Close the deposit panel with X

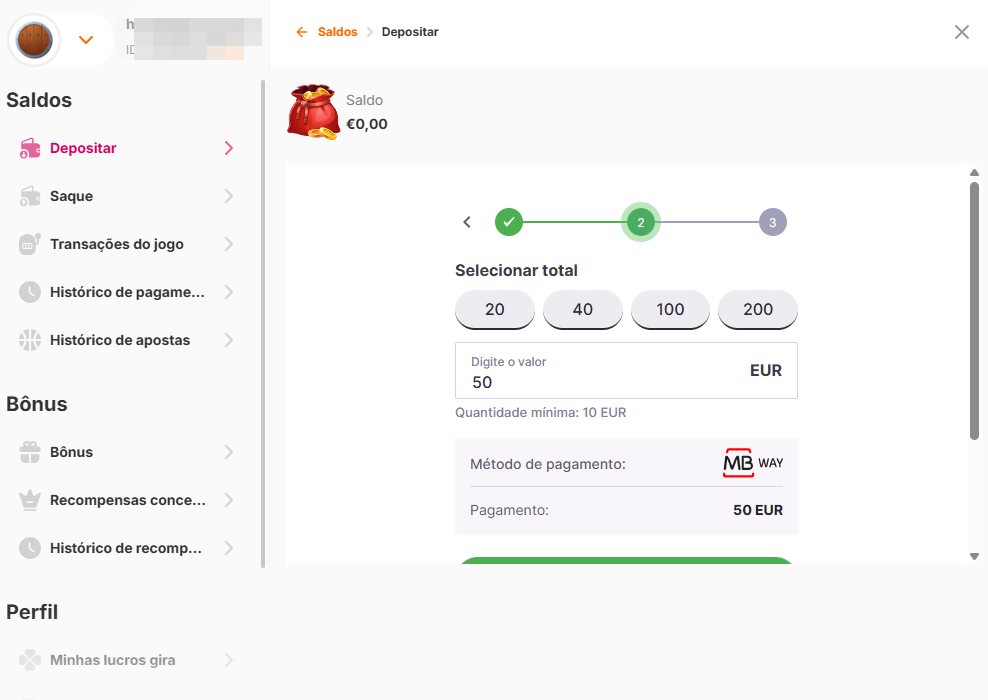pyautogui.click(x=962, y=32)
